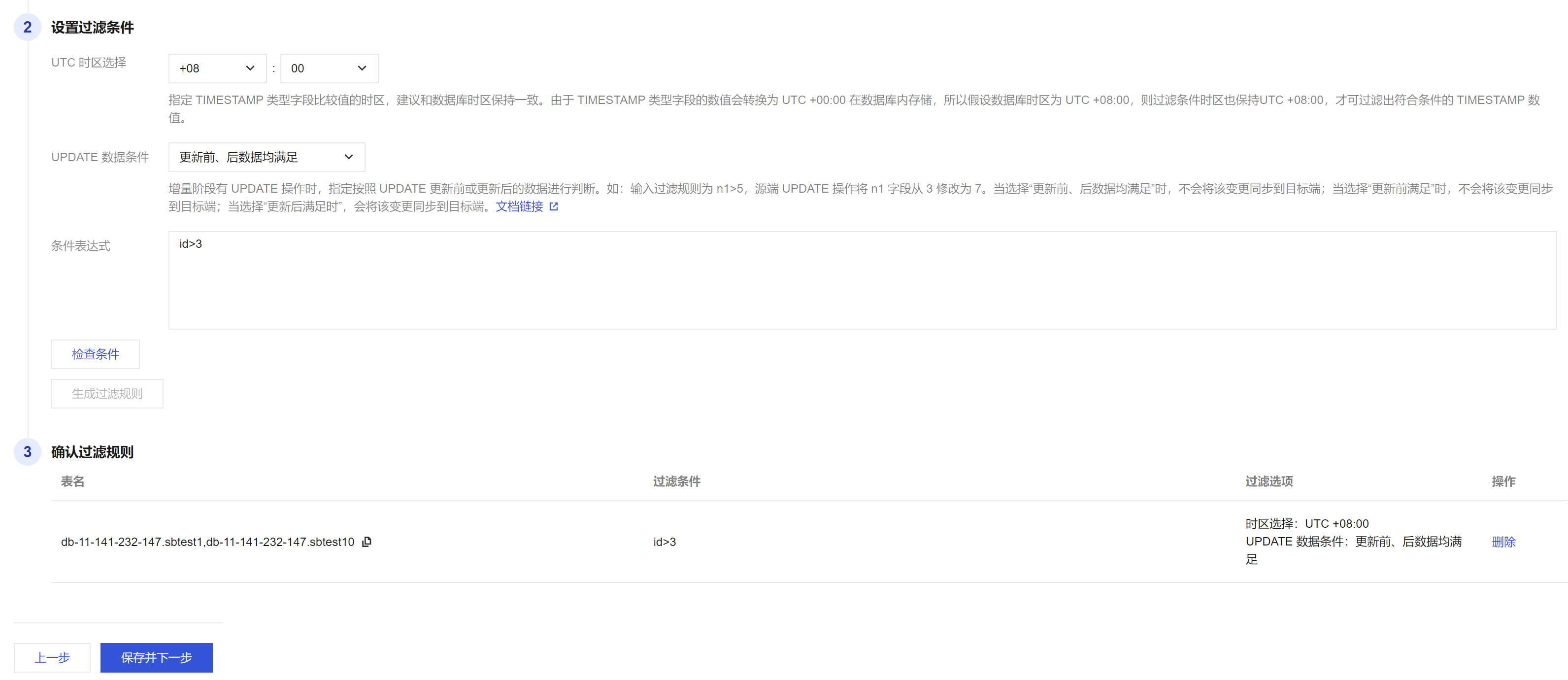Click the 过滤条件 column header
The image size is (1568, 680).
point(676,481)
